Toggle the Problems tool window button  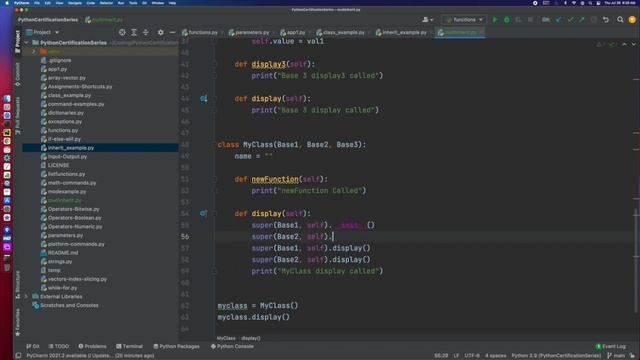[92, 346]
